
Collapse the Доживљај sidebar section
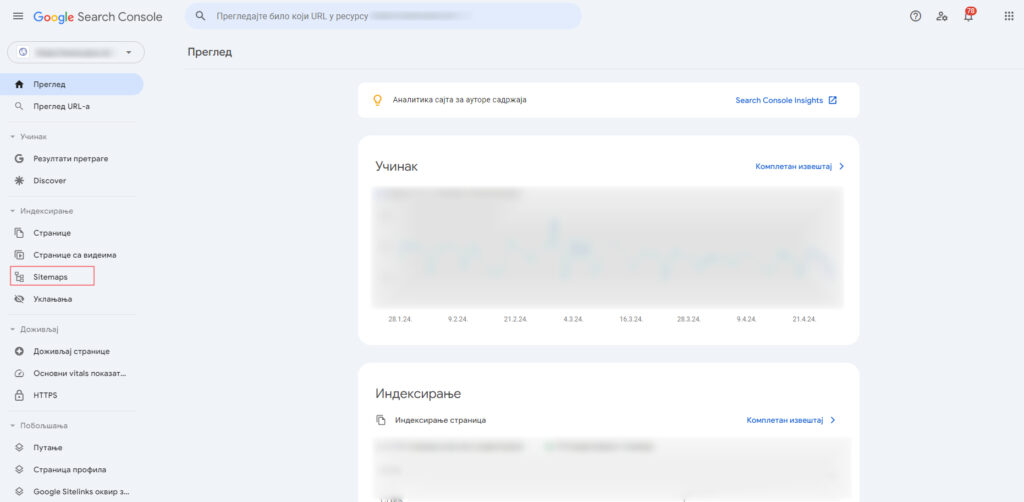coord(12,329)
